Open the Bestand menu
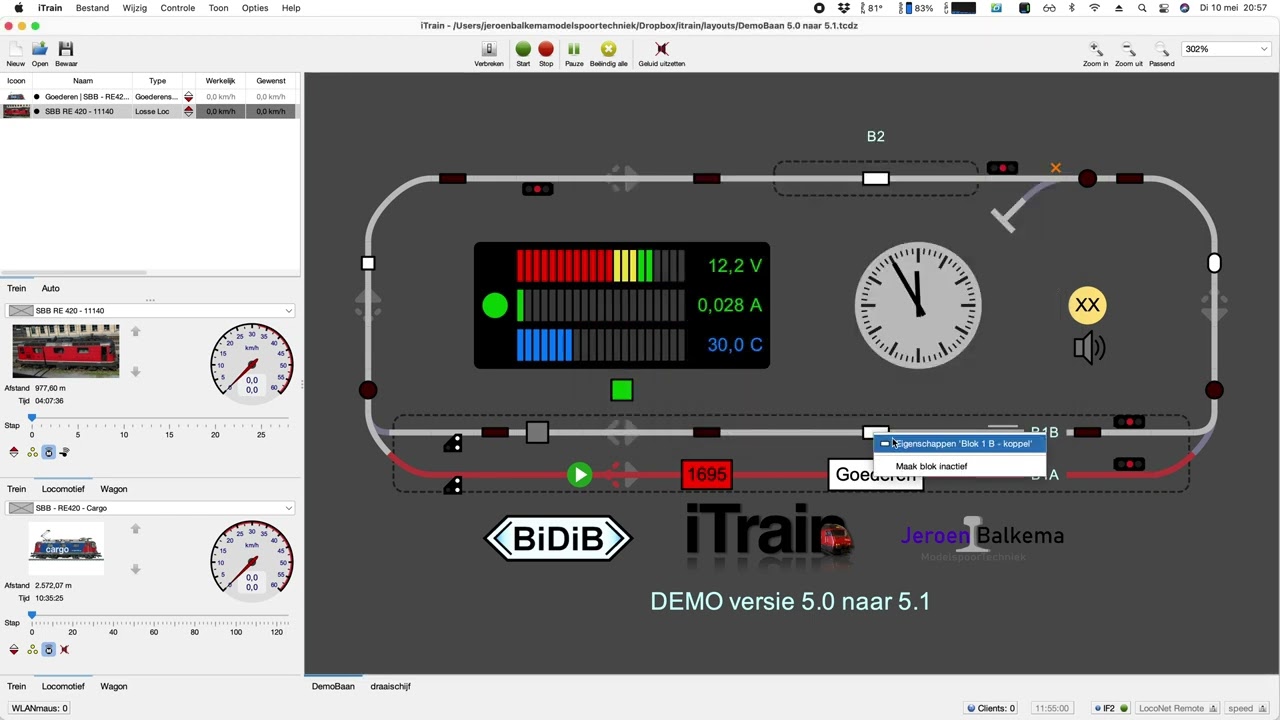1280x720 pixels. tap(92, 8)
